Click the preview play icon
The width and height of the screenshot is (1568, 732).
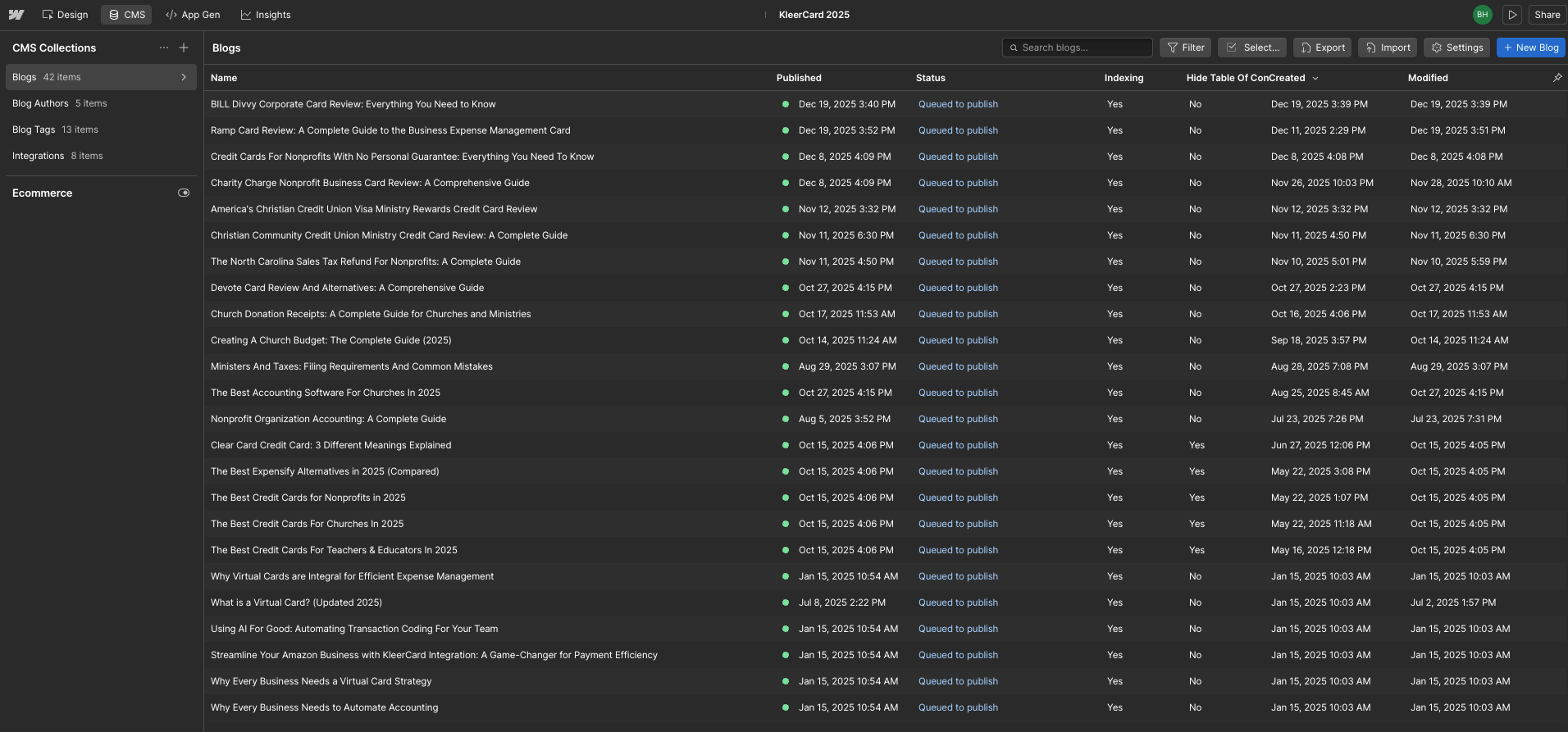click(x=1512, y=15)
